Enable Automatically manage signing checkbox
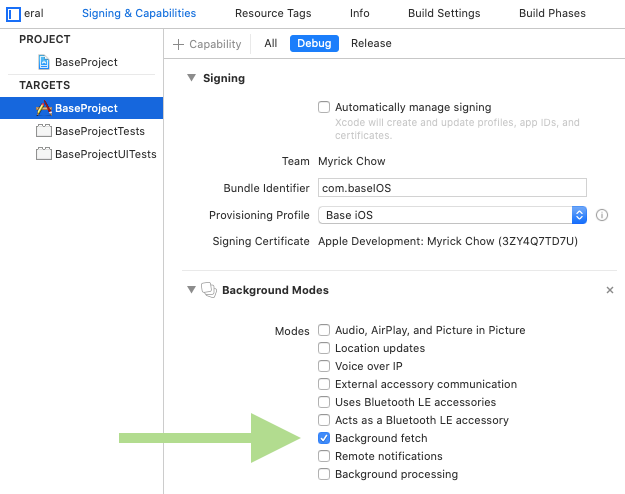625x494 pixels. click(324, 107)
